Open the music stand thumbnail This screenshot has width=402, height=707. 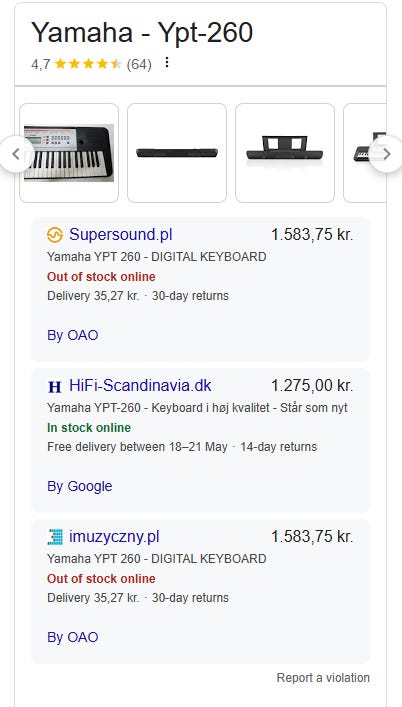point(285,153)
